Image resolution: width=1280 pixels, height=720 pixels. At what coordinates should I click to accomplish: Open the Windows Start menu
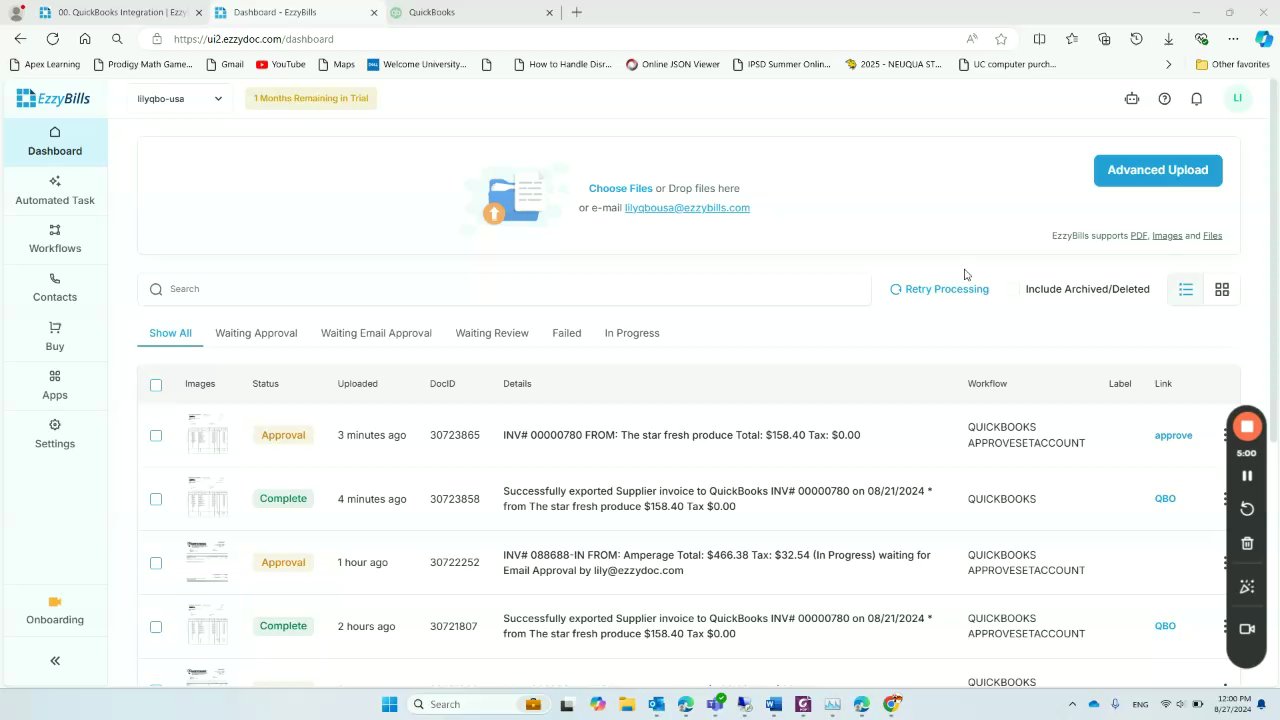pos(389,704)
